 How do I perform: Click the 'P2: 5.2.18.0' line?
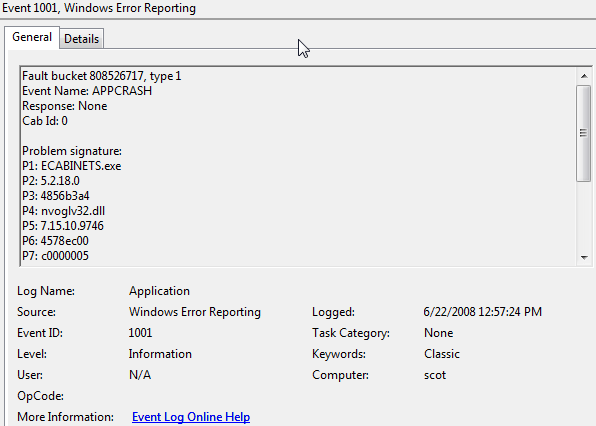(51, 181)
